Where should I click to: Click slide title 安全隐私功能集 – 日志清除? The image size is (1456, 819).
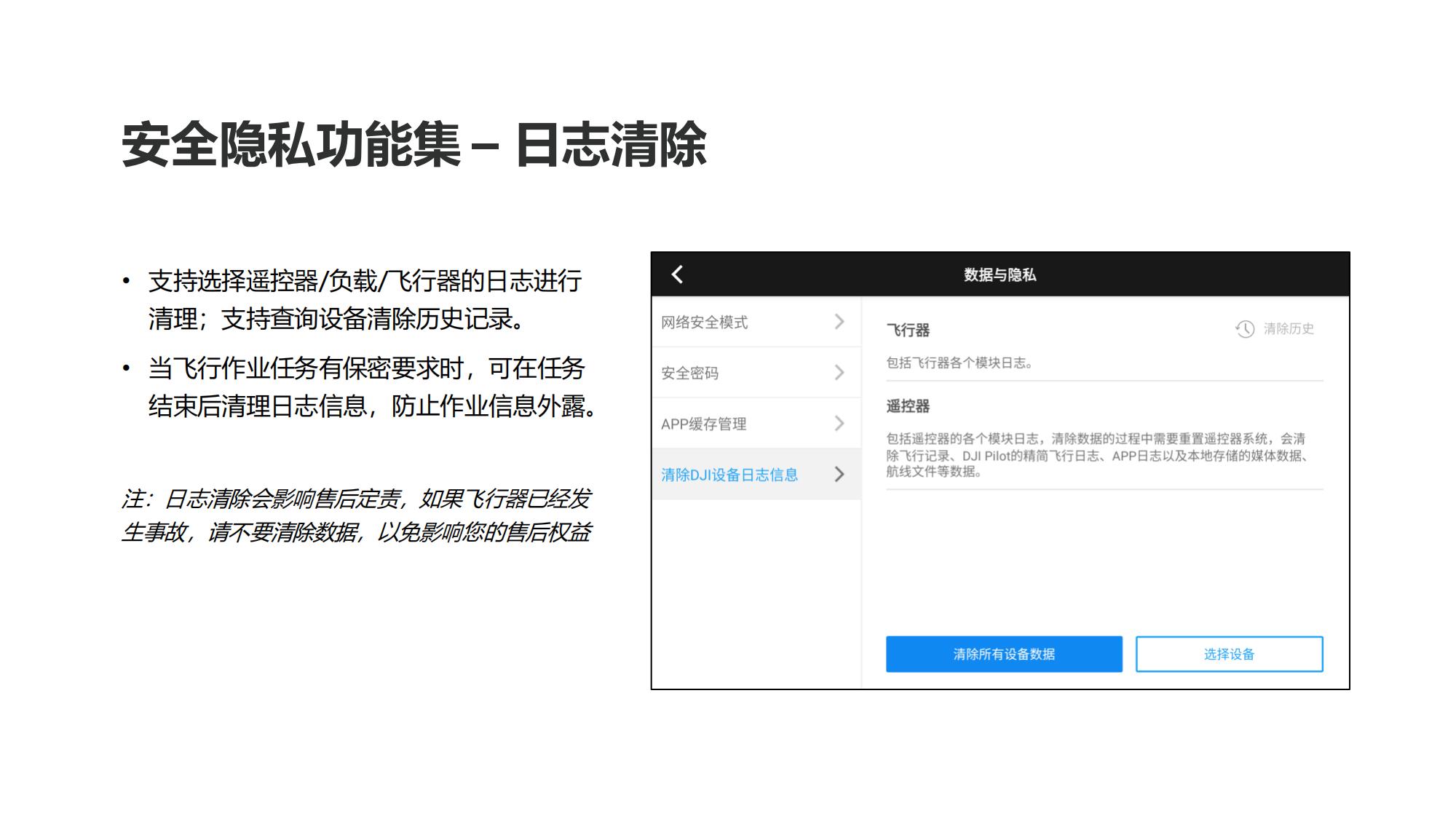click(x=414, y=146)
